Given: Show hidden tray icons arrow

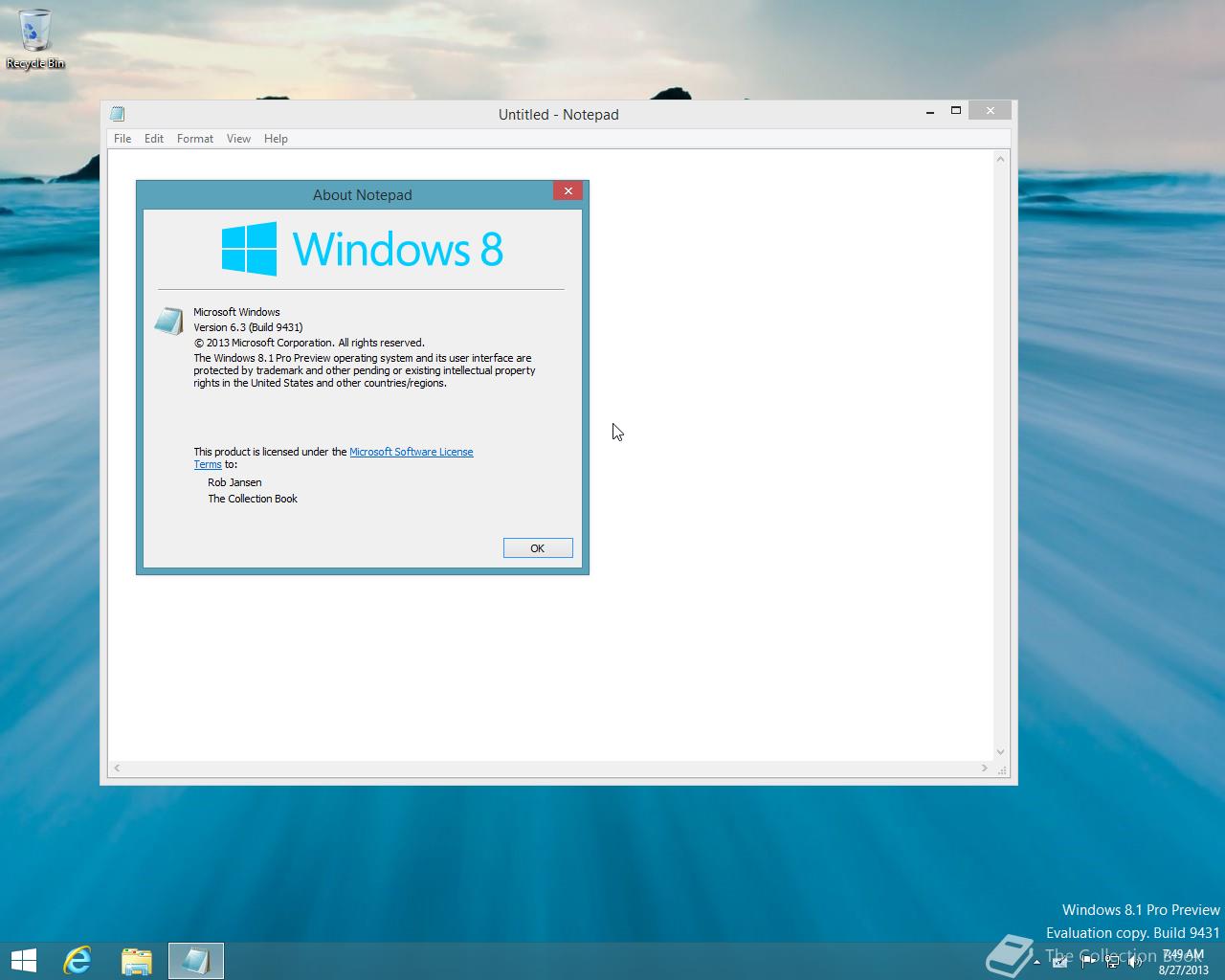Looking at the screenshot, I should coord(1036,962).
